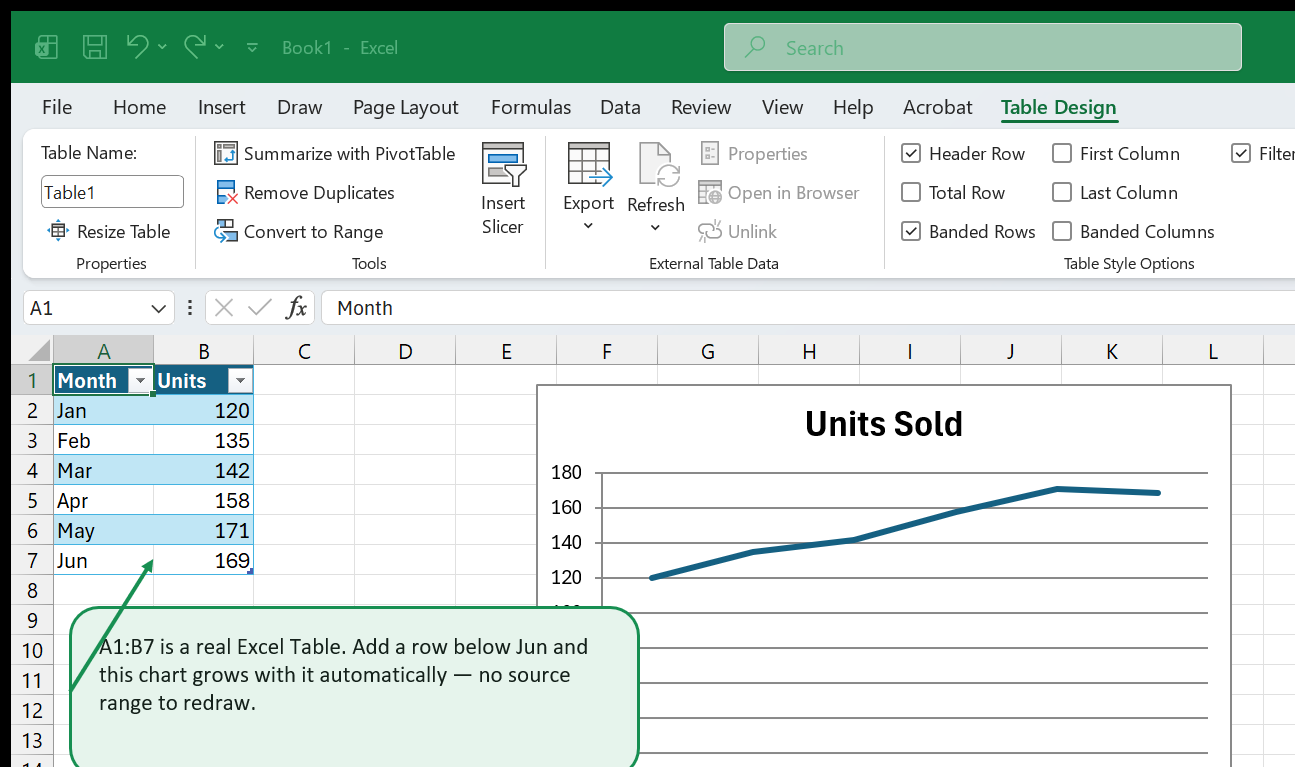Enable the Banded Columns checkbox
Screen dimensions: 1295x767
[x=1062, y=232]
